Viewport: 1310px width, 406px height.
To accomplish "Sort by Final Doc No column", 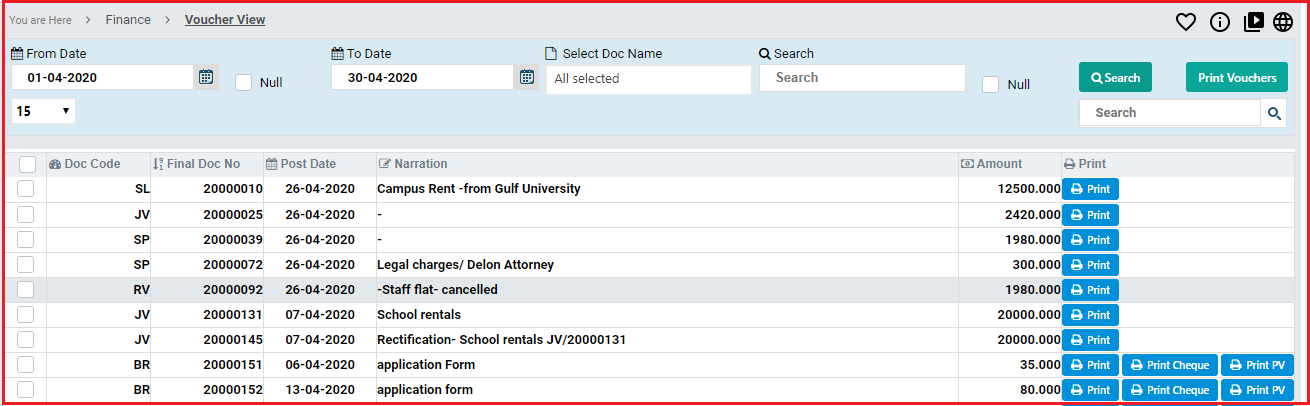I will [x=203, y=164].
